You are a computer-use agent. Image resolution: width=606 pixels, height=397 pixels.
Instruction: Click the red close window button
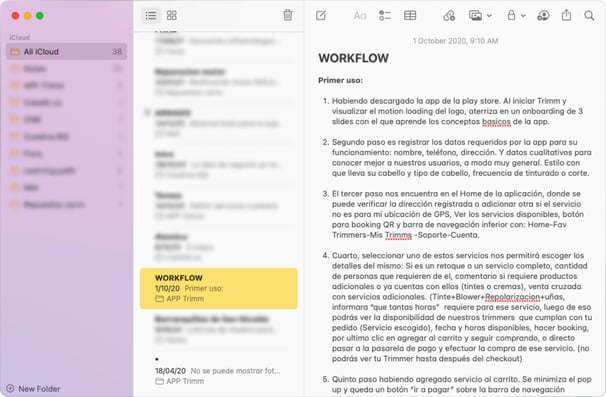[15, 15]
